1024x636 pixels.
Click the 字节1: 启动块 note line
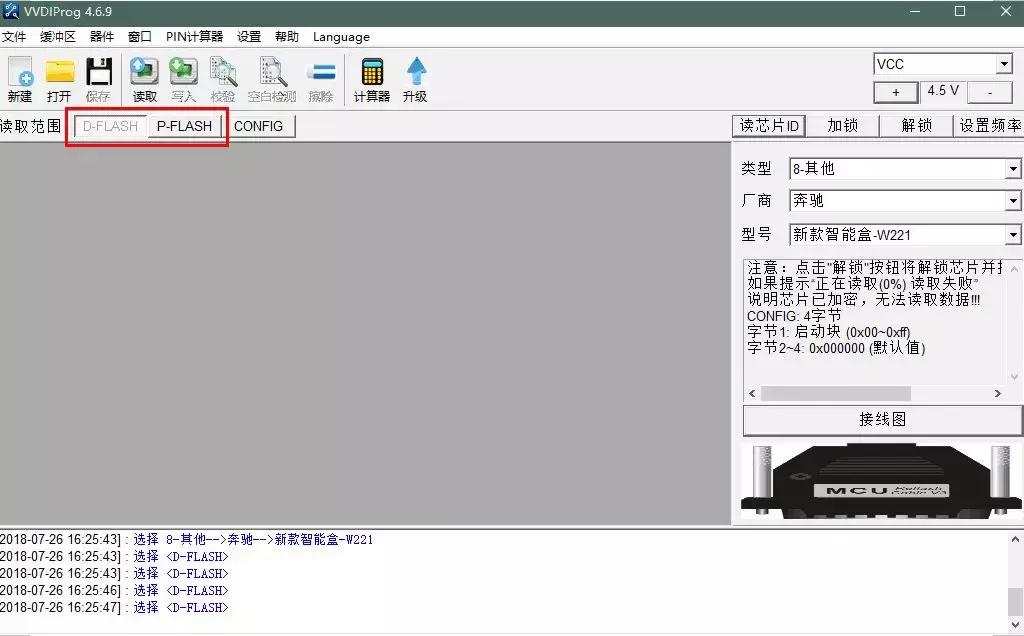tap(829, 332)
